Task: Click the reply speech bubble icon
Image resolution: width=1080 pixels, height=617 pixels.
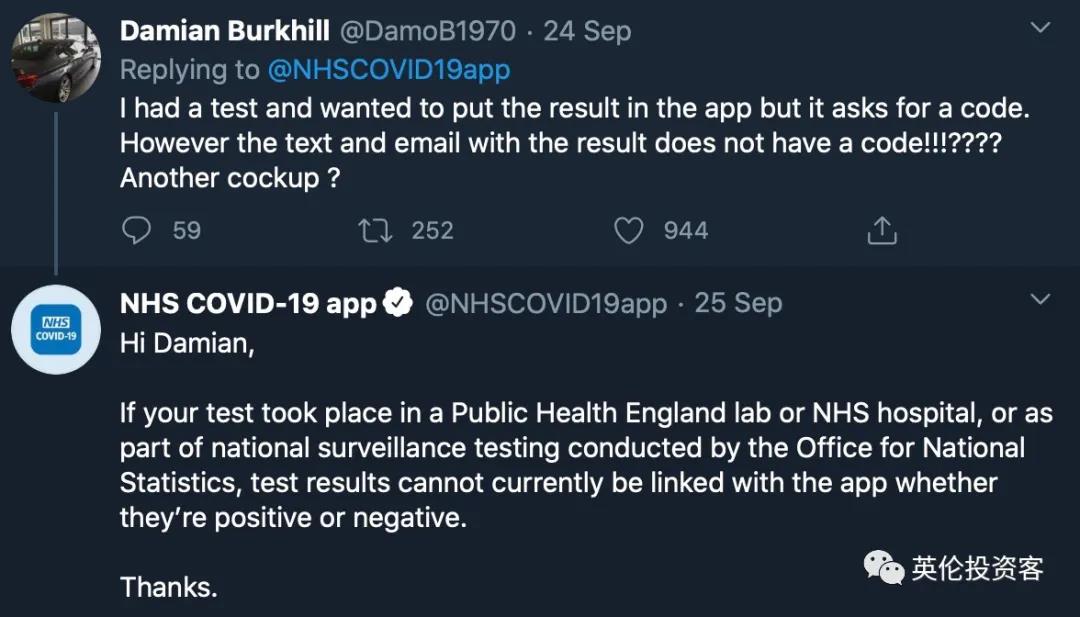Action: coord(136,231)
